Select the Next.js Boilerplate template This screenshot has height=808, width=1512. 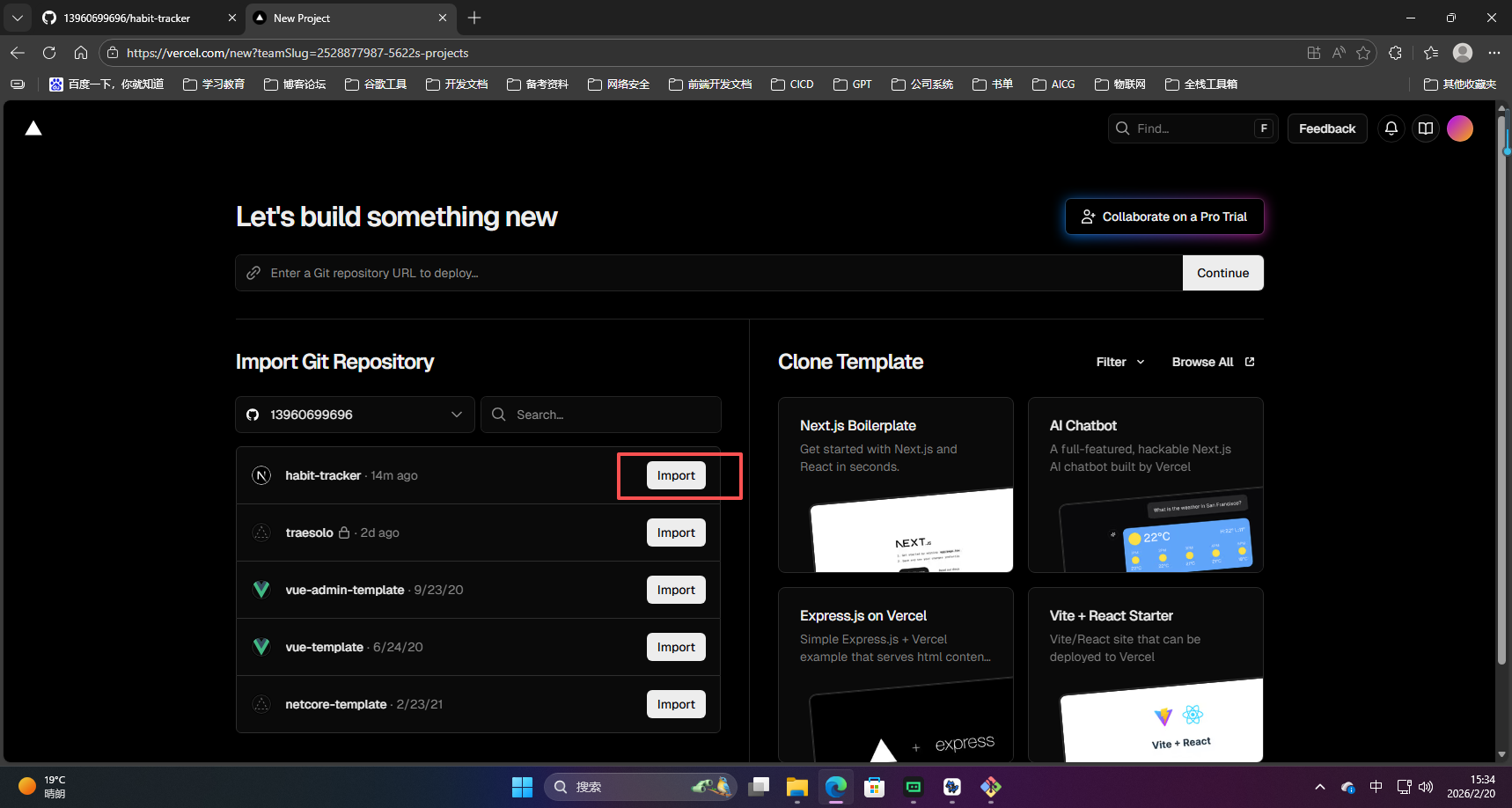tap(896, 485)
